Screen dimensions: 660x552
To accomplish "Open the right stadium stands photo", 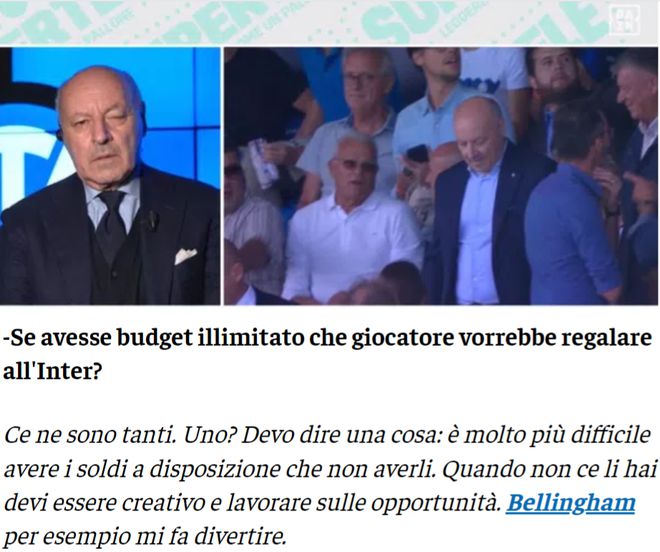I will (442, 176).
